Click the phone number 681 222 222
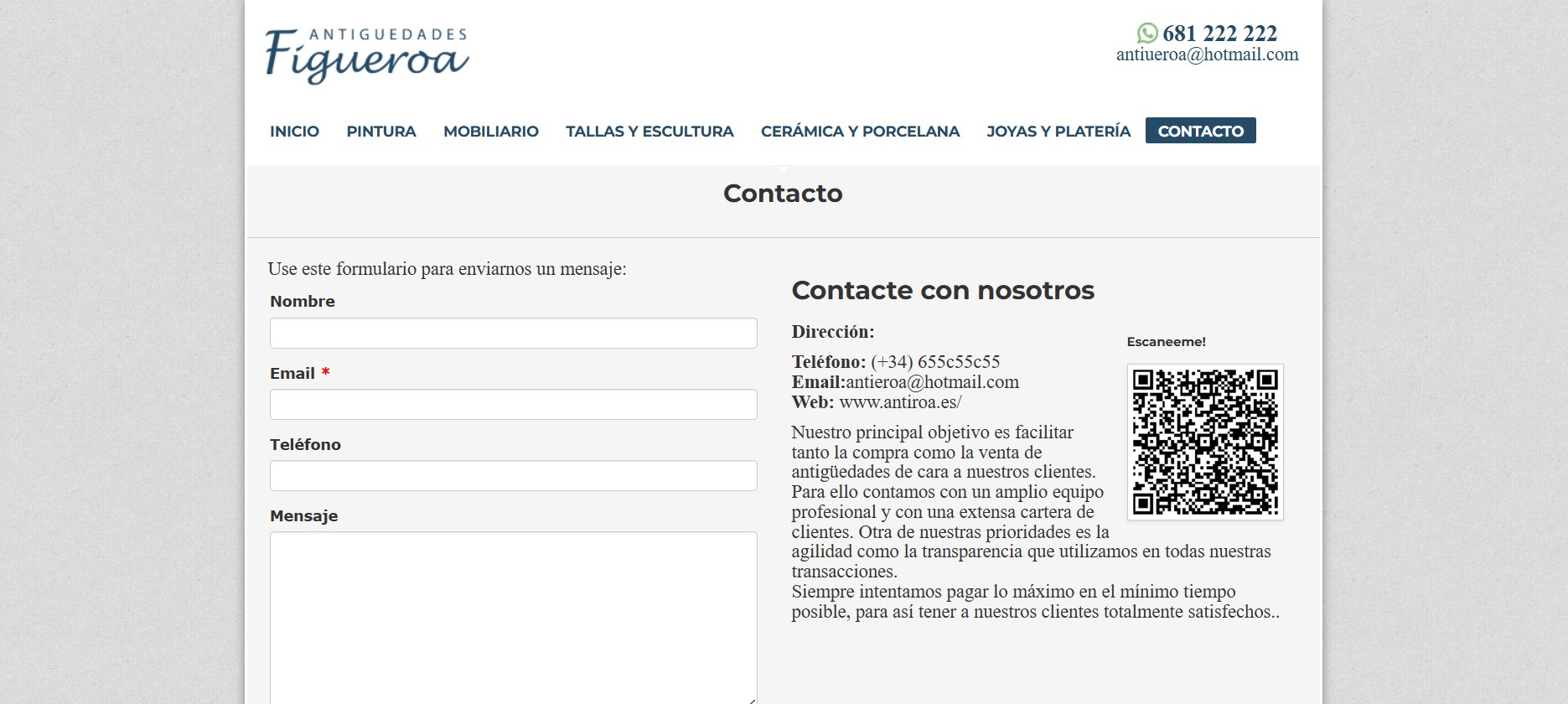Viewport: 1568px width, 704px height. pos(1219,34)
